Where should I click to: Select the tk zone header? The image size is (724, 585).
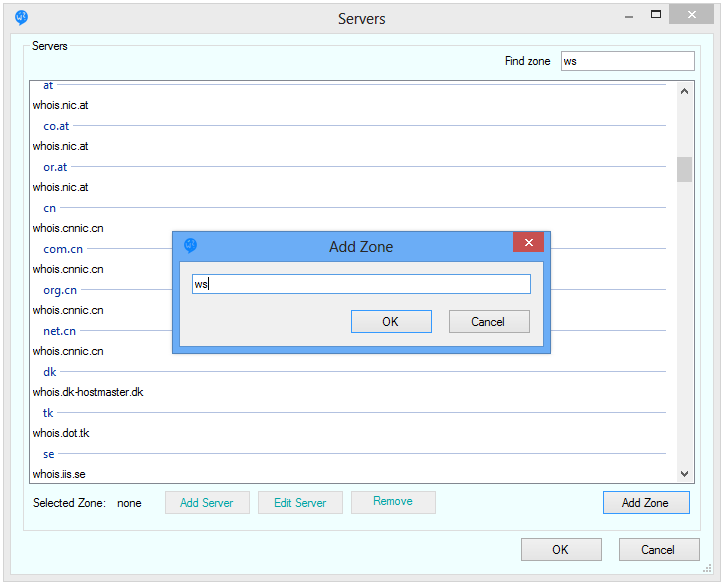click(x=48, y=413)
